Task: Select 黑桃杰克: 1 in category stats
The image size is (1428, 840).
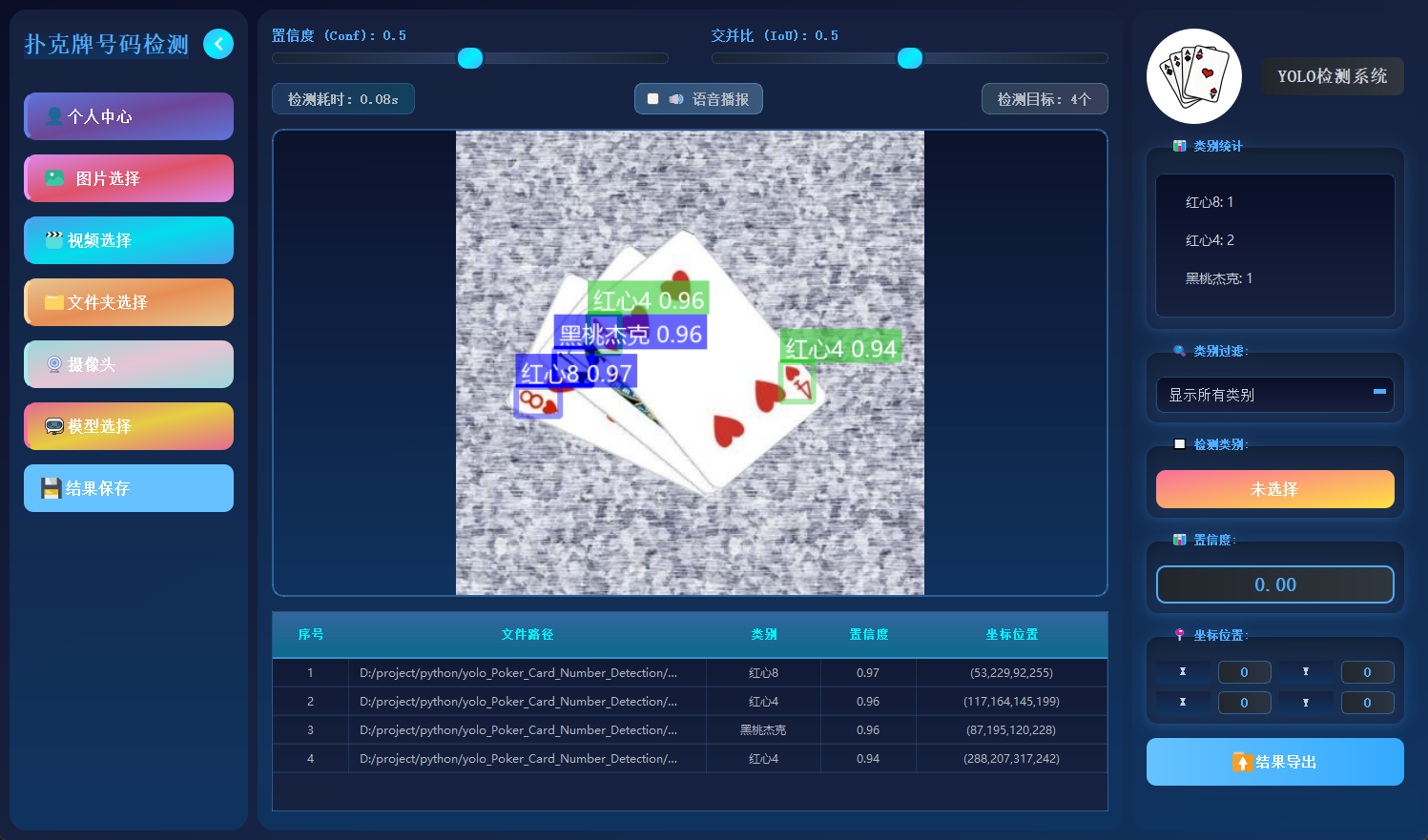Action: (x=1219, y=278)
